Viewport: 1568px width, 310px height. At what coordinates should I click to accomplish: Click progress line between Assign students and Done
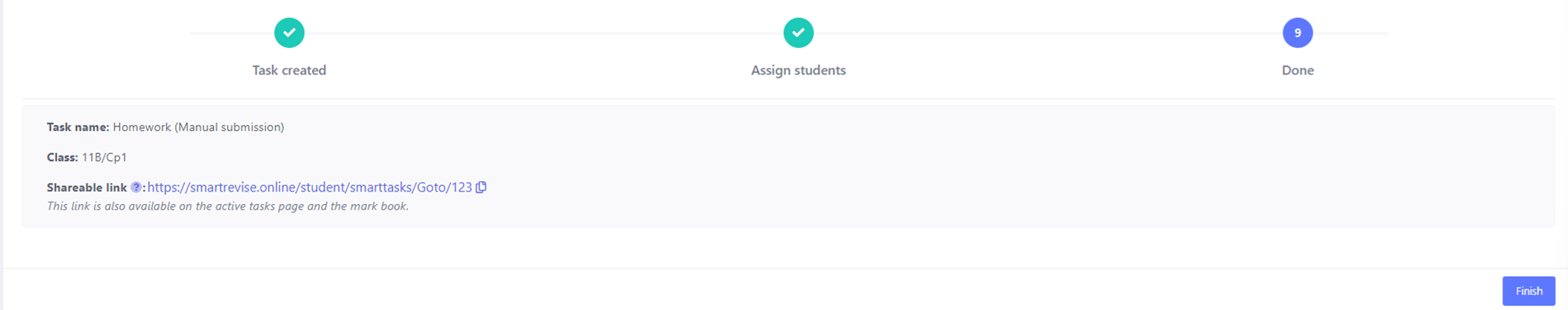click(x=1048, y=34)
